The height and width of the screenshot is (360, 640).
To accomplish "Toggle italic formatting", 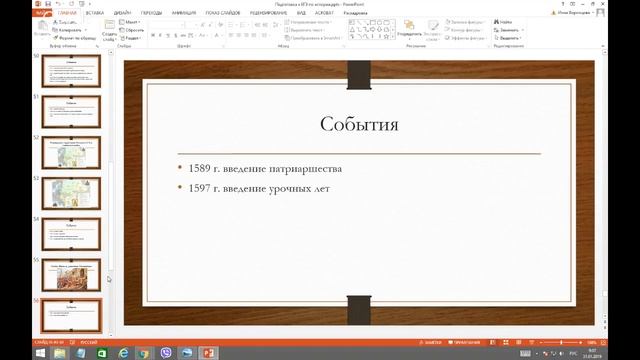I will click(x=160, y=36).
